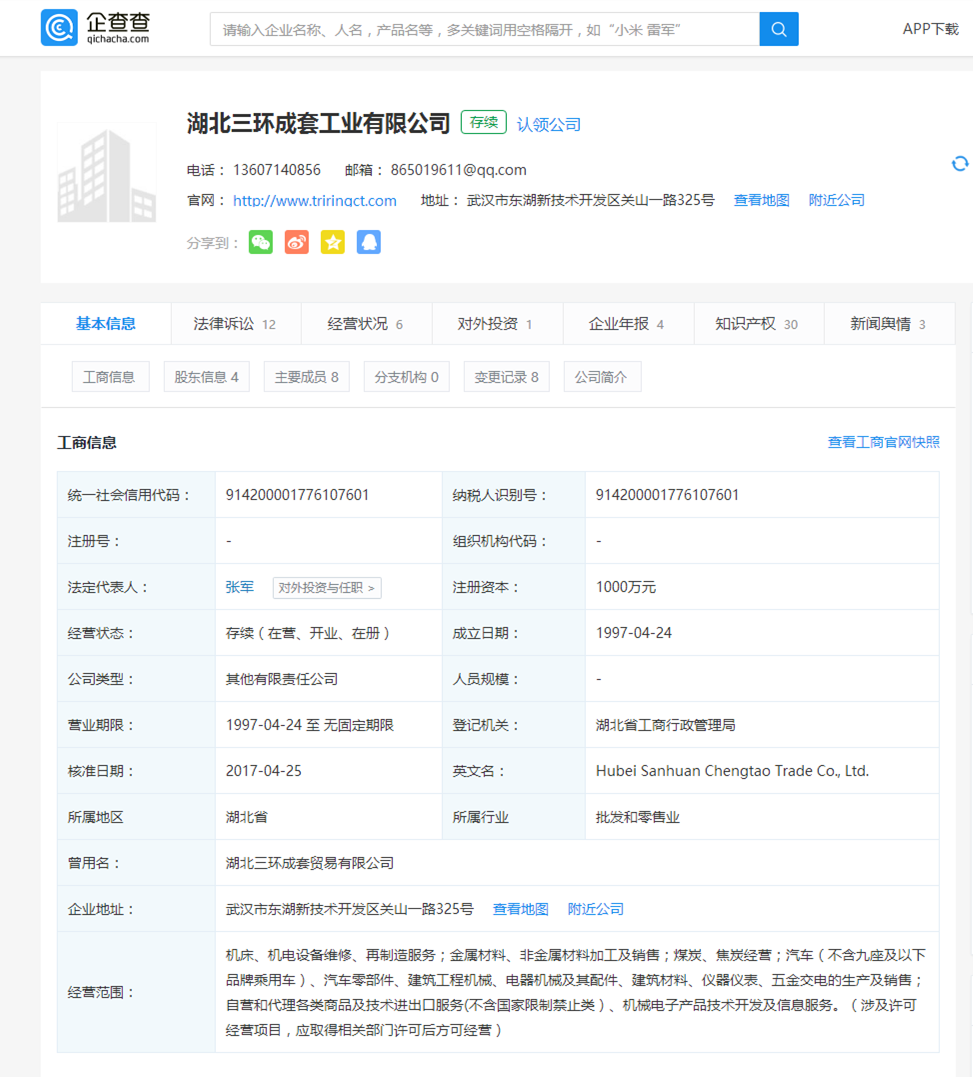
Task: Click English name Hubei Sanhuan Chengtao Trade
Action: pyautogui.click(x=732, y=771)
